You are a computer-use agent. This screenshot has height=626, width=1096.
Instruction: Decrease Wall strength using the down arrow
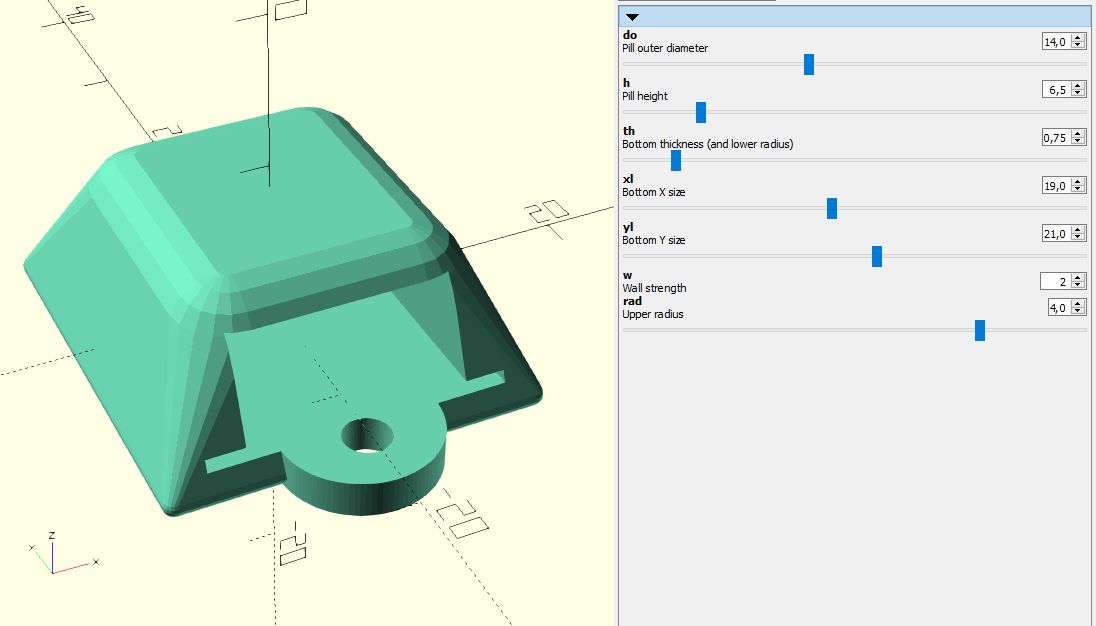coord(1078,285)
